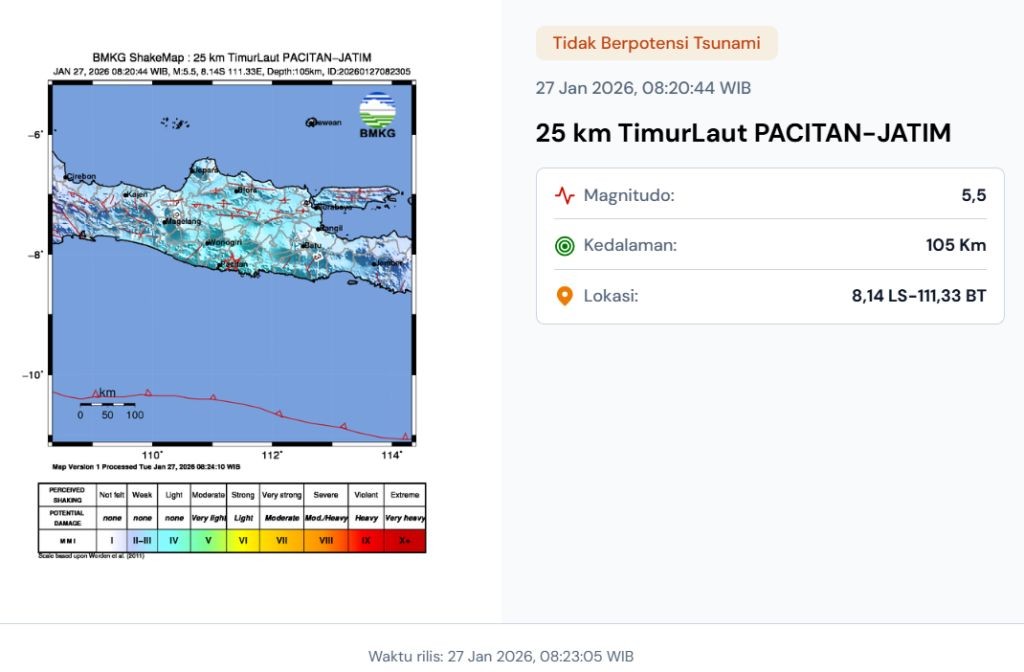This screenshot has width=1024, height=672.
Task: Click the green Kedalaman depth target icon
Action: click(x=564, y=245)
